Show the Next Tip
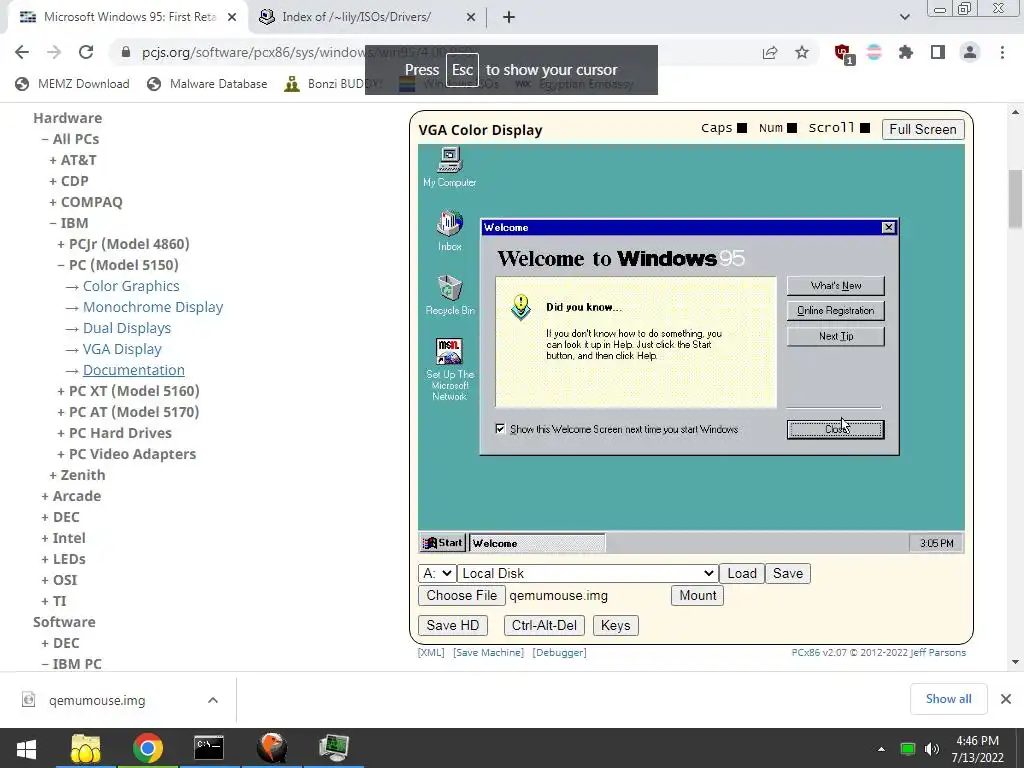The height and width of the screenshot is (768, 1024). click(x=836, y=336)
